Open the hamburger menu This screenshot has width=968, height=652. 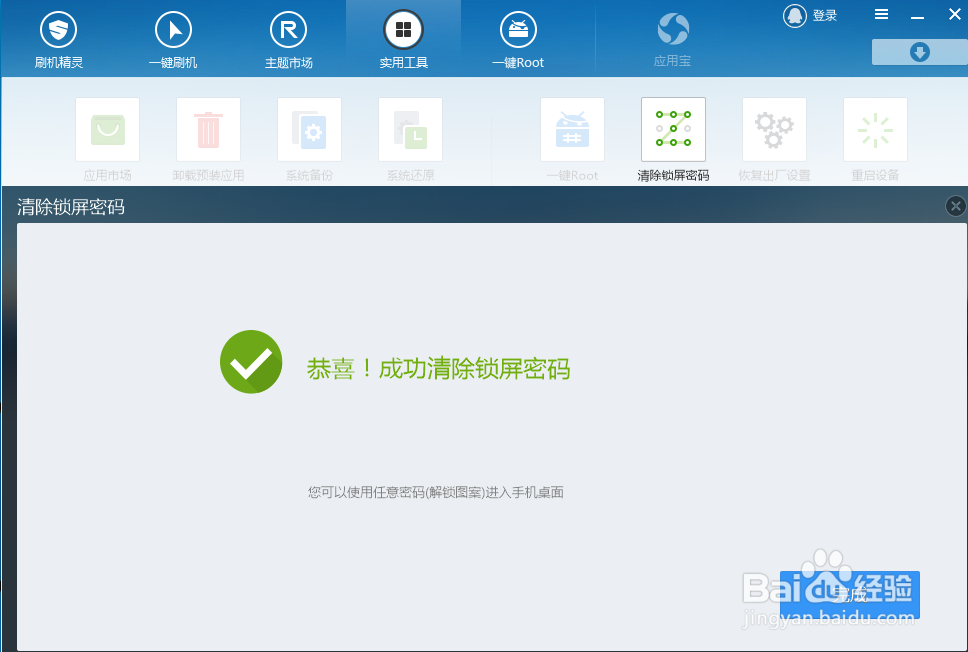[881, 15]
